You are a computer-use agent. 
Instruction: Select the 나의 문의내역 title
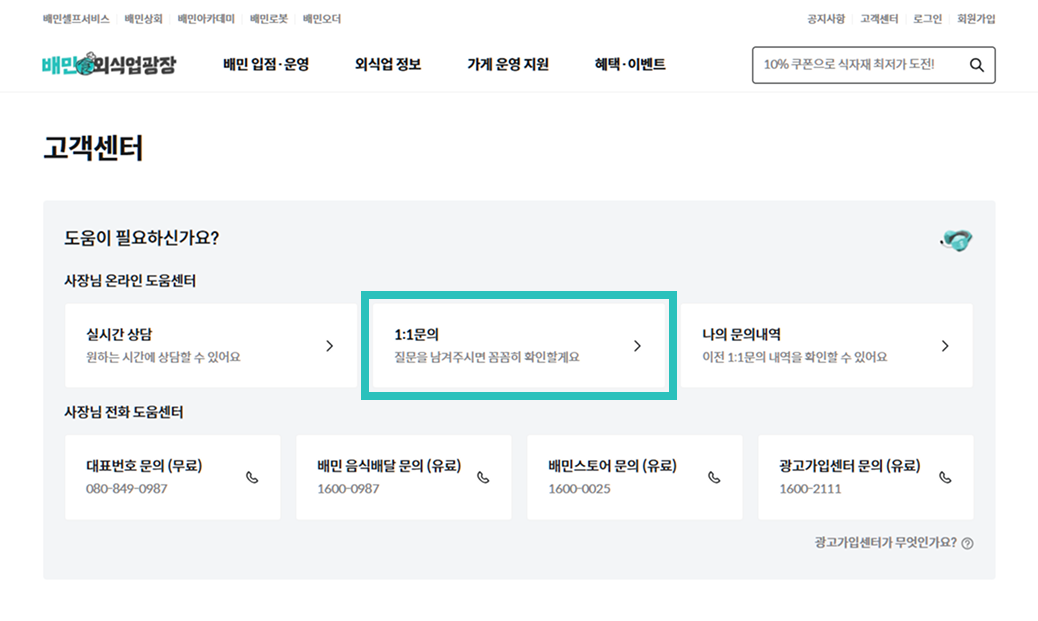point(741,334)
